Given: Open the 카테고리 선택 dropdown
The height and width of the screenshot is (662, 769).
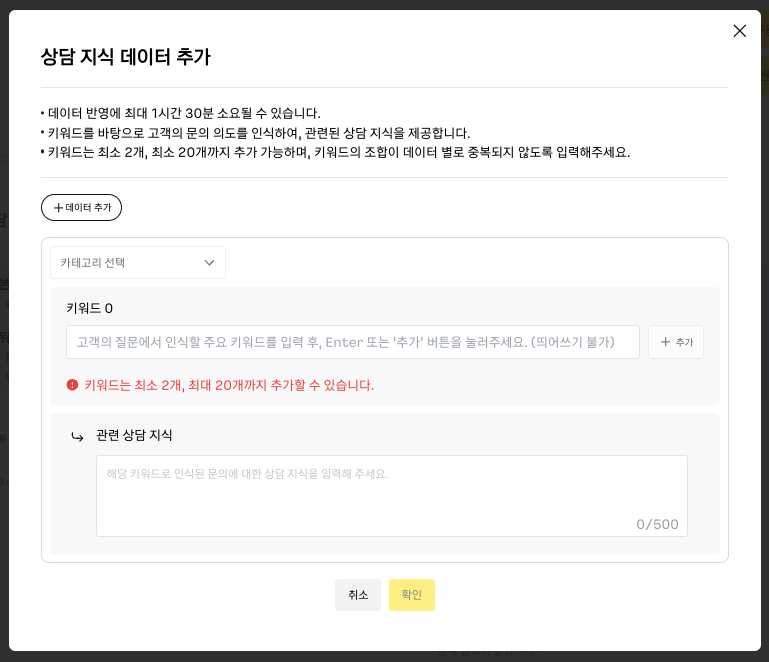Looking at the screenshot, I should [x=137, y=263].
